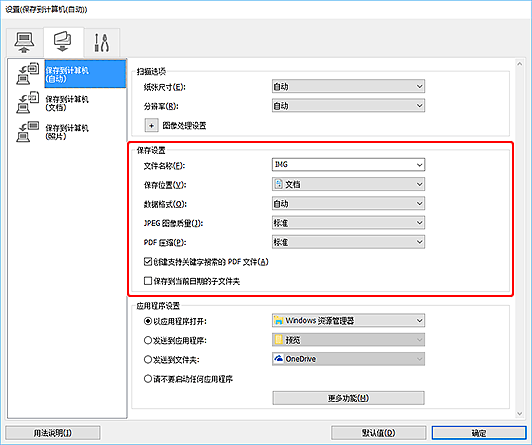Click the Windows Explorer folder icon

(279, 321)
